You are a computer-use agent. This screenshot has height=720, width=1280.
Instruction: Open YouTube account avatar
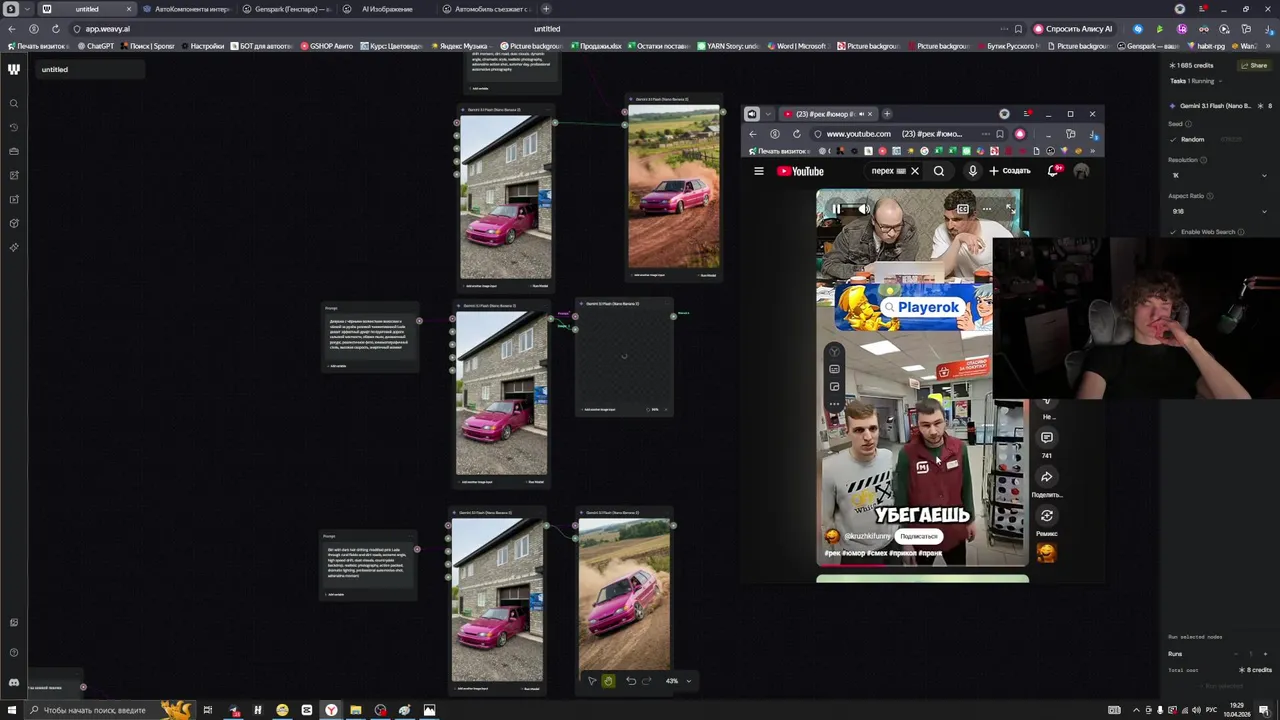click(1081, 171)
